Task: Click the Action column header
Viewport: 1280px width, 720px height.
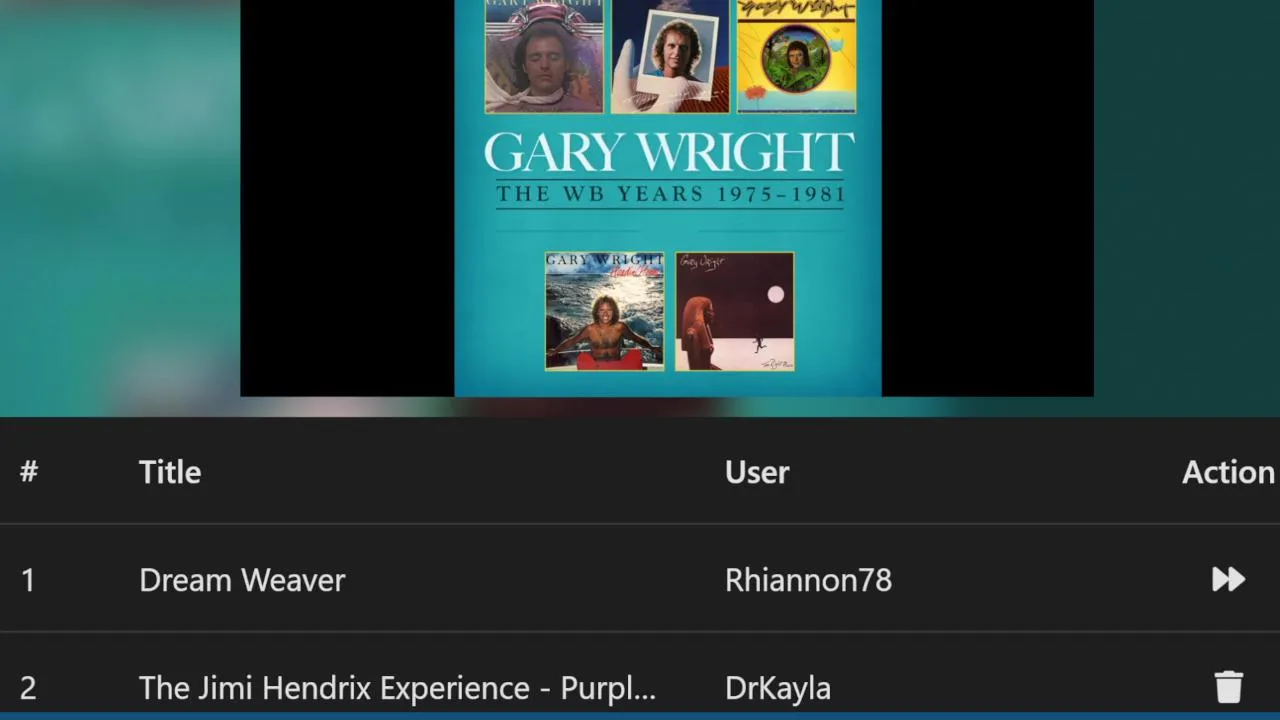Action: pyautogui.click(x=1228, y=472)
